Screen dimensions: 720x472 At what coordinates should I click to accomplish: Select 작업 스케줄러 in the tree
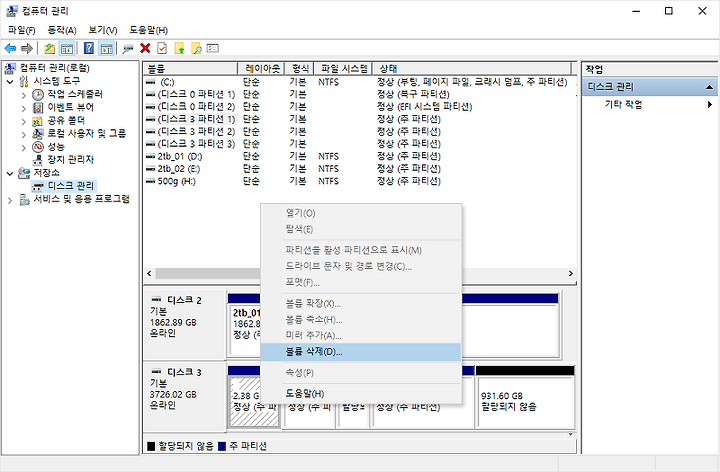click(75, 94)
